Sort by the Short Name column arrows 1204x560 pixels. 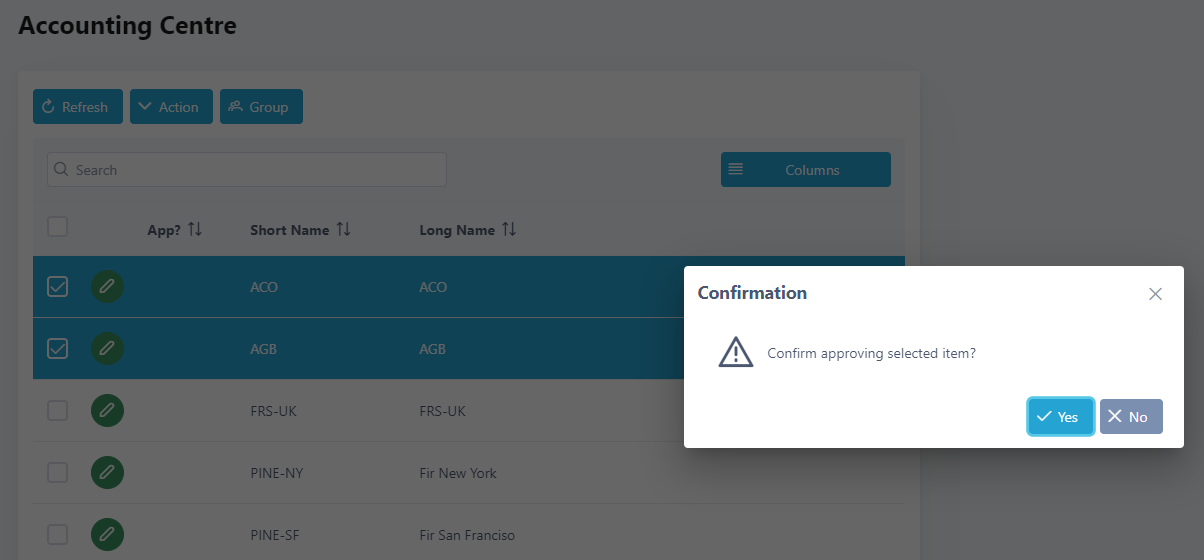click(344, 230)
